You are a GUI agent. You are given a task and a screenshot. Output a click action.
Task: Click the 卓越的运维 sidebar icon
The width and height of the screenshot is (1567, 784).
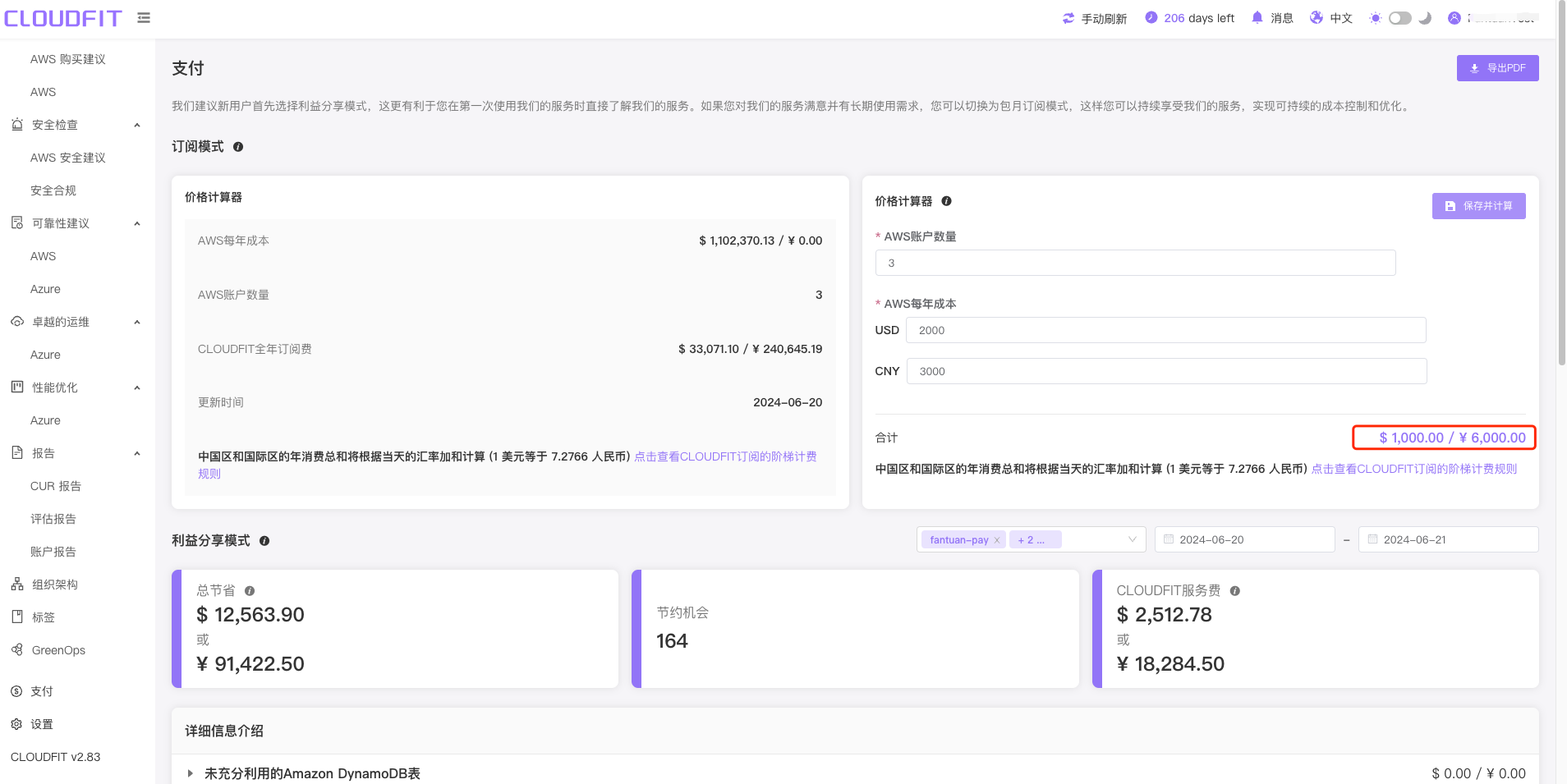click(17, 322)
